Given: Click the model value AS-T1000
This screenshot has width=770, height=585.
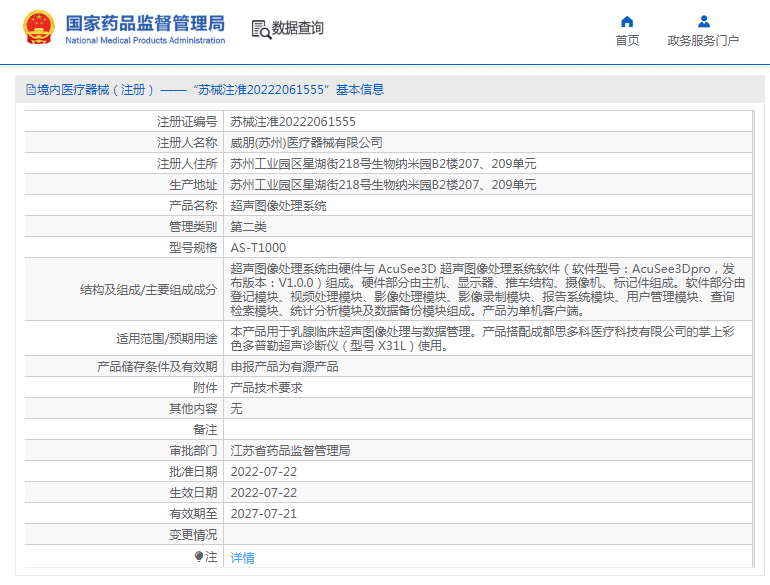Looking at the screenshot, I should (x=258, y=247).
